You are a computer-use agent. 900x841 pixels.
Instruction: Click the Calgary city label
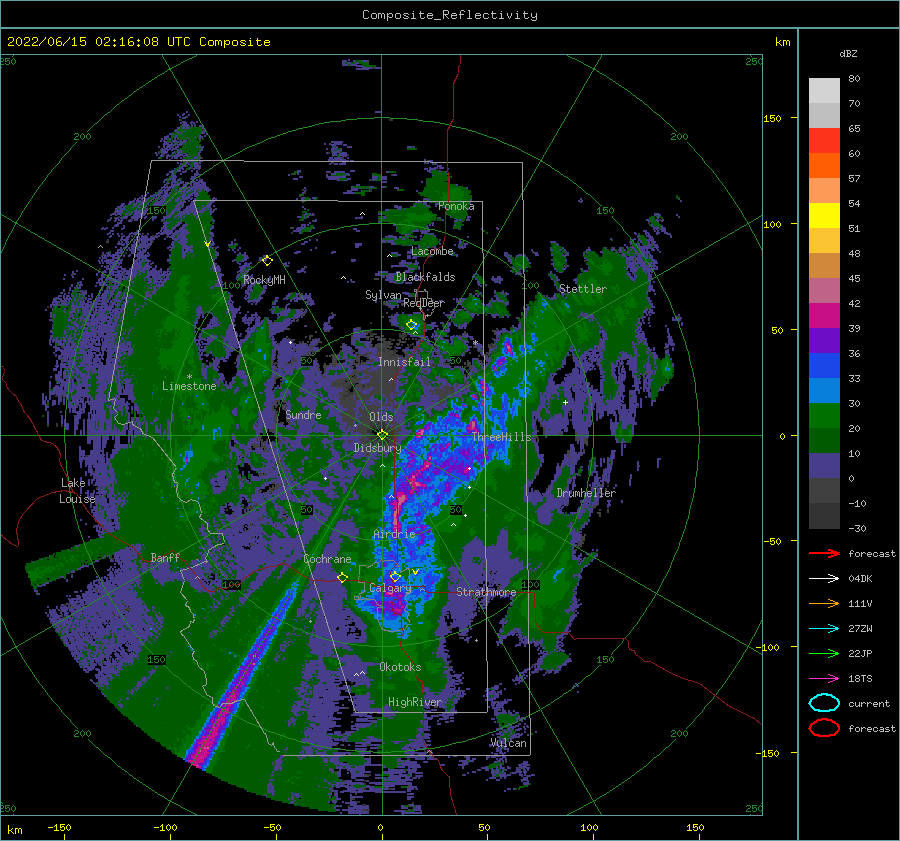[390, 588]
